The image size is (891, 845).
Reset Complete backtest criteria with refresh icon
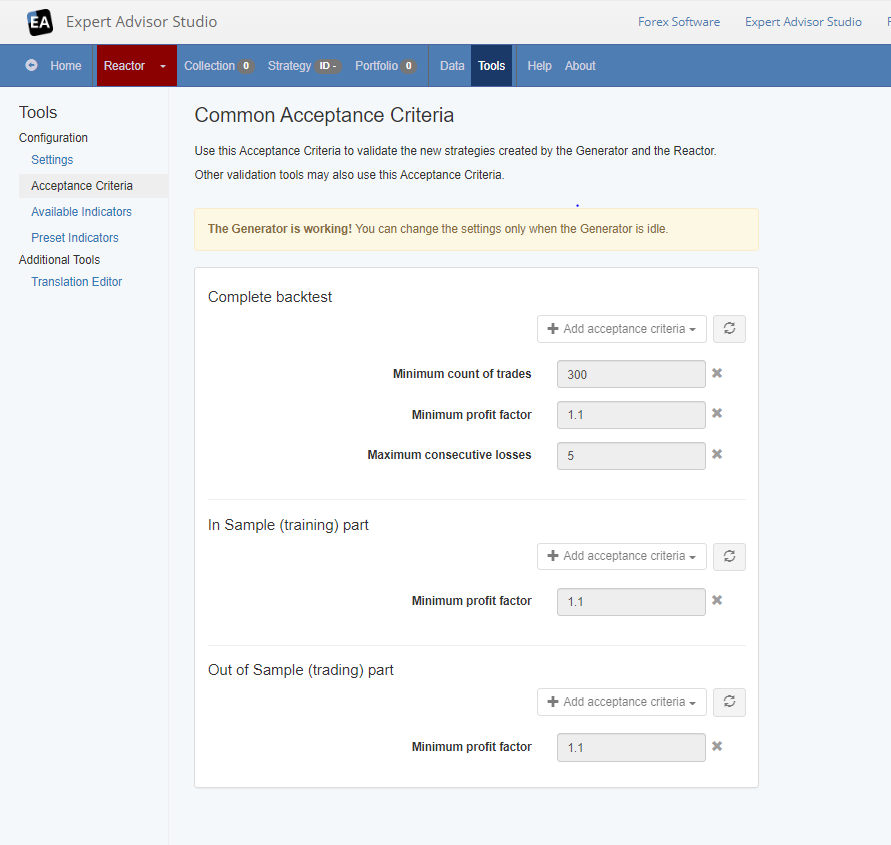click(x=729, y=328)
